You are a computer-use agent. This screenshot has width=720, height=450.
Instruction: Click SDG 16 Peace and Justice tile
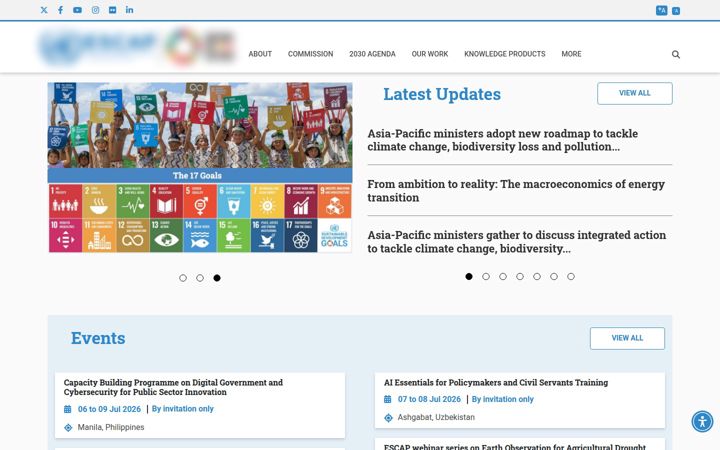click(267, 235)
